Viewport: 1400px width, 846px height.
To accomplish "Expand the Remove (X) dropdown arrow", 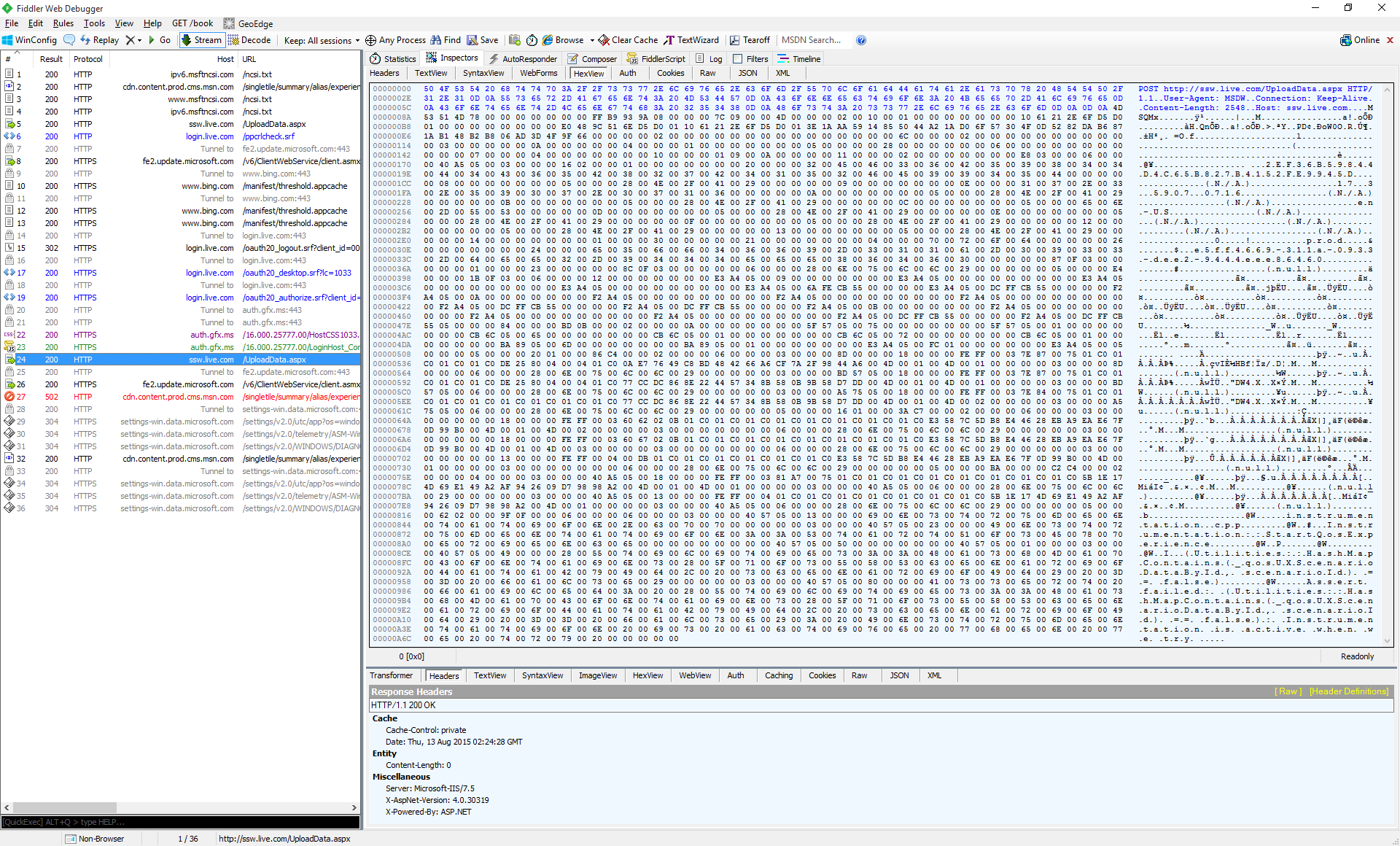I will pyautogui.click(x=139, y=40).
